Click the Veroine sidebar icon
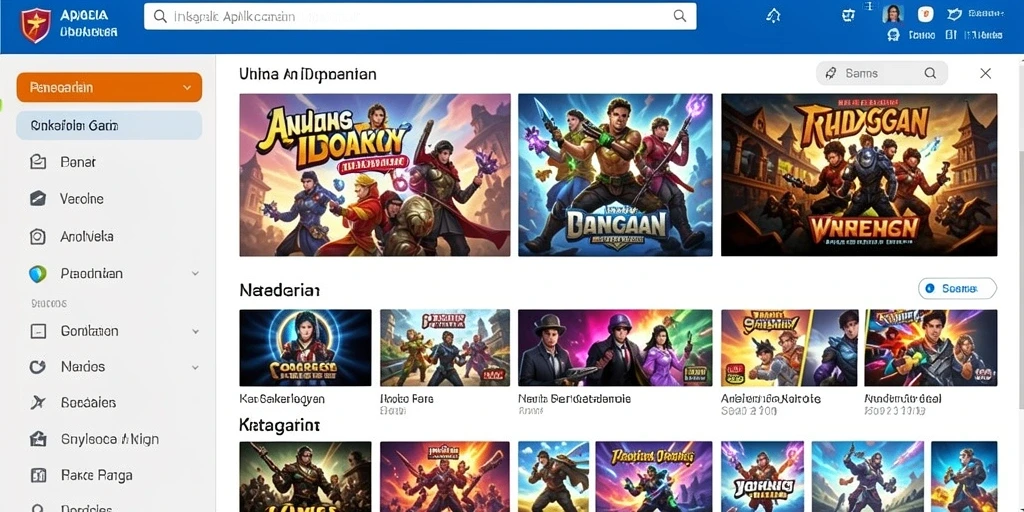The height and width of the screenshot is (512, 1024). pyautogui.click(x=38, y=199)
